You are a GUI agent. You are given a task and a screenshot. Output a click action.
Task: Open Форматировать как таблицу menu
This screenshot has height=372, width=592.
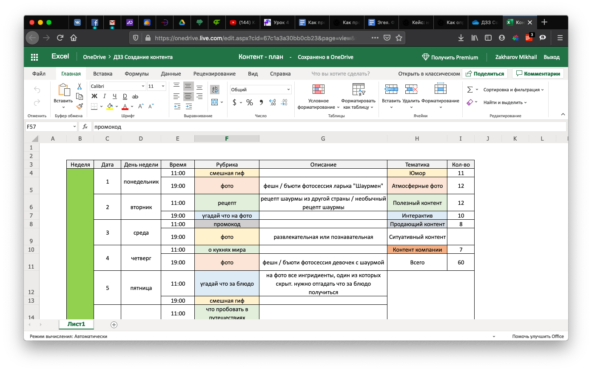pos(358,97)
